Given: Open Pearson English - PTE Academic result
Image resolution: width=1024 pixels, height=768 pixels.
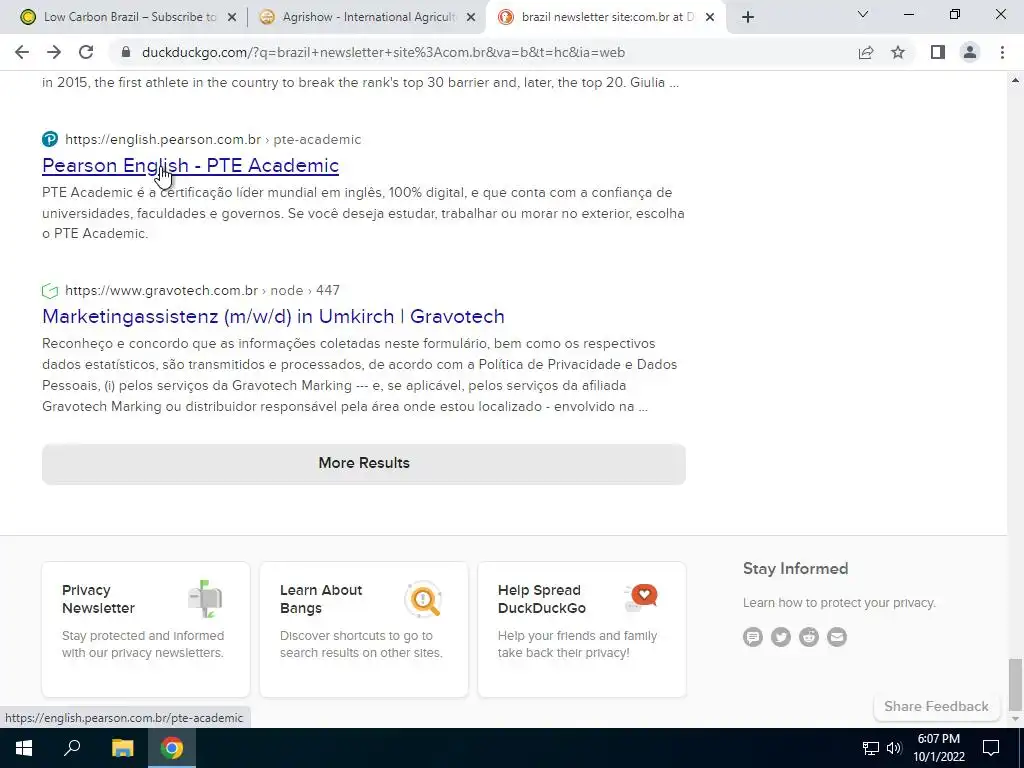Looking at the screenshot, I should (x=190, y=166).
